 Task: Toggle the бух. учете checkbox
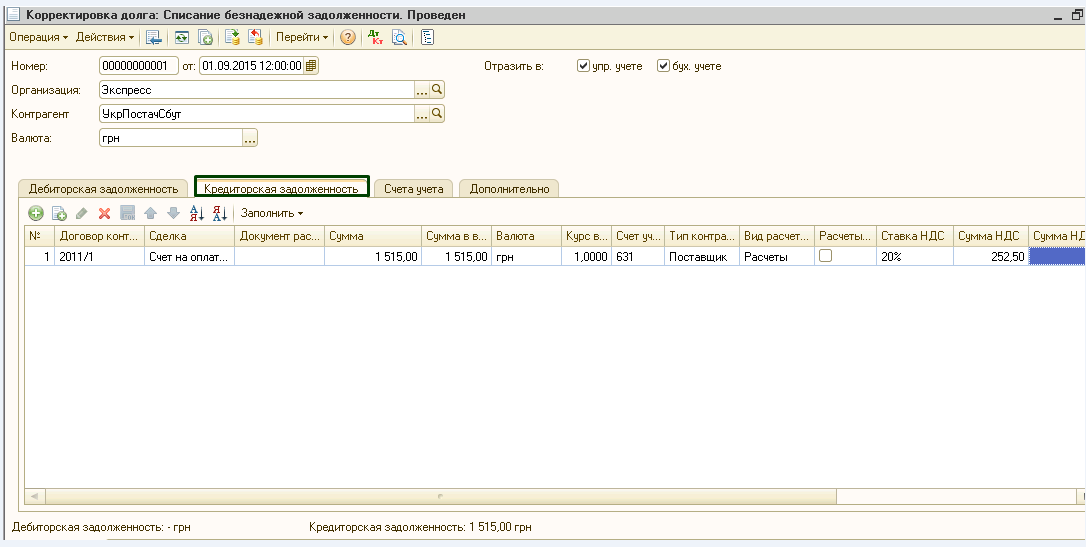tap(664, 66)
